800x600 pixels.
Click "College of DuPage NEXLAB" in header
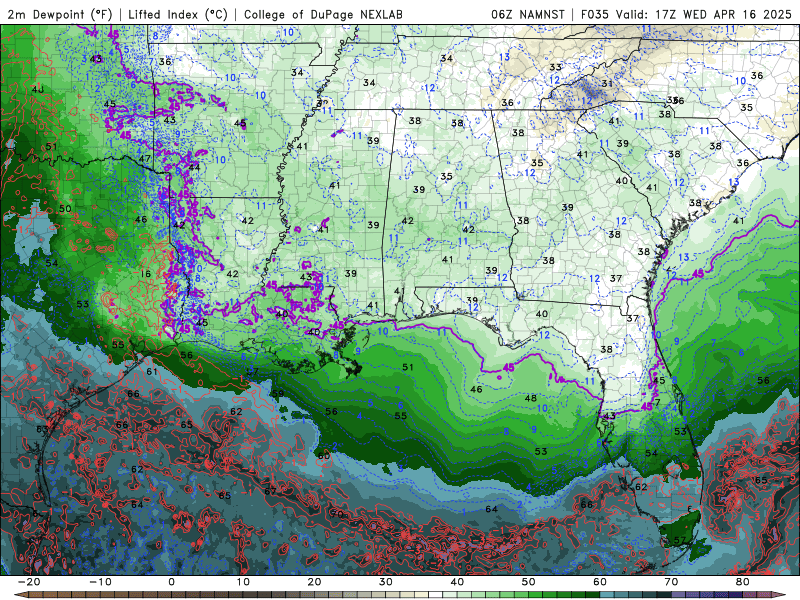323,14
